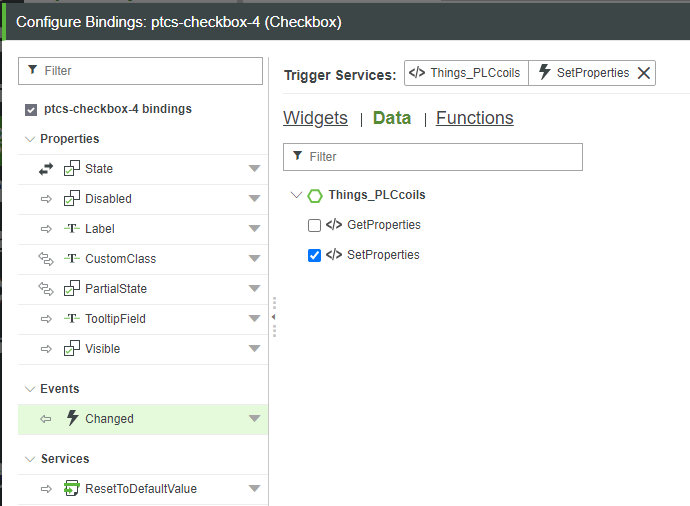Uncheck the SetProperties checkbox
This screenshot has width=690, height=506.
click(314, 255)
